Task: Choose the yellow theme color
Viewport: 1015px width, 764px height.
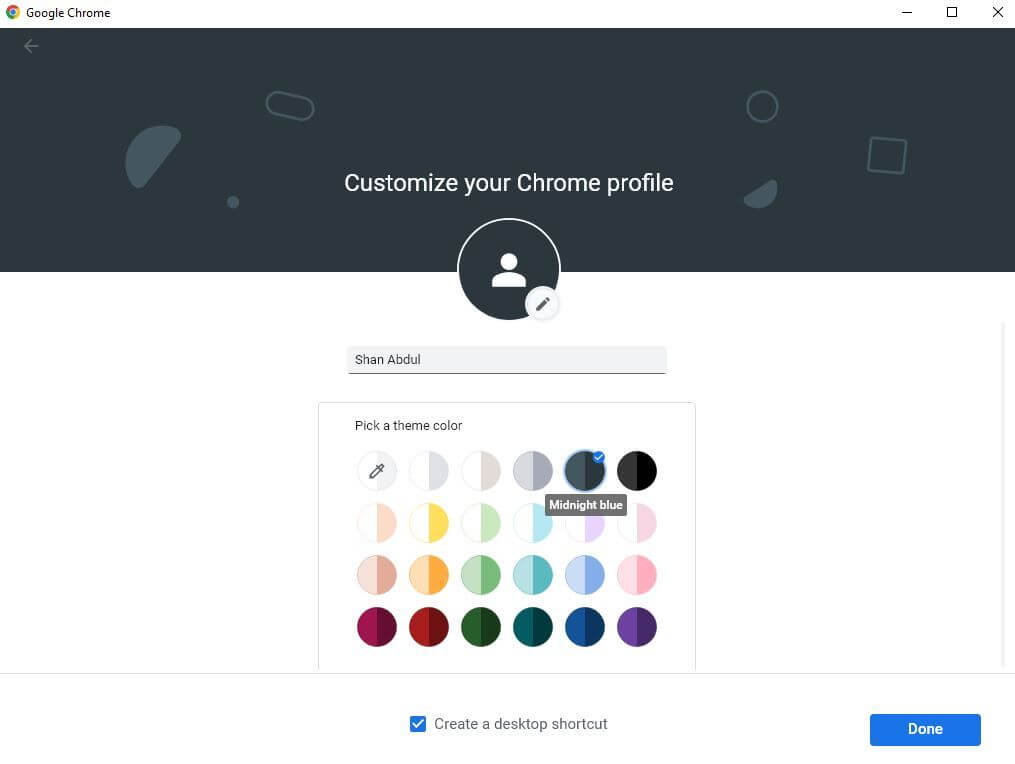Action: (428, 523)
